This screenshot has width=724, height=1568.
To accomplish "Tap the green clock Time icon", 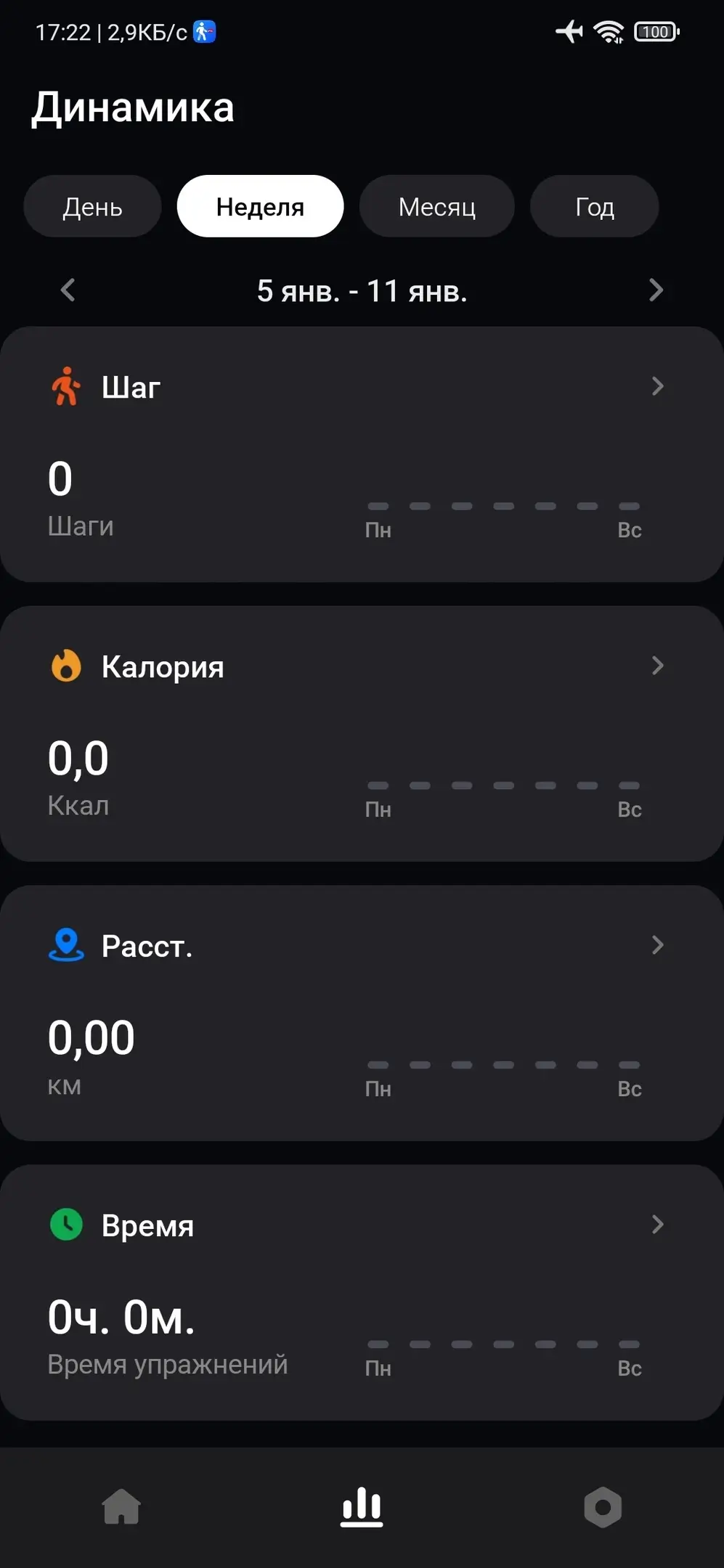I will coord(66,1225).
